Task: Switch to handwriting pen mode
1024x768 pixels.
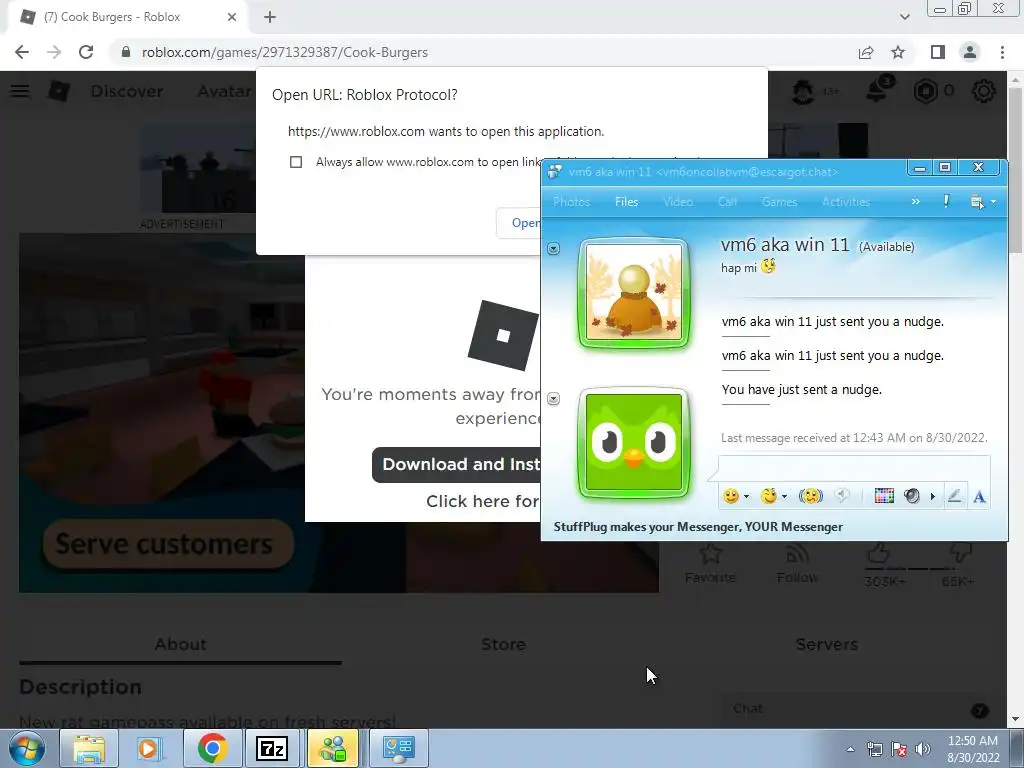Action: pyautogui.click(x=954, y=496)
